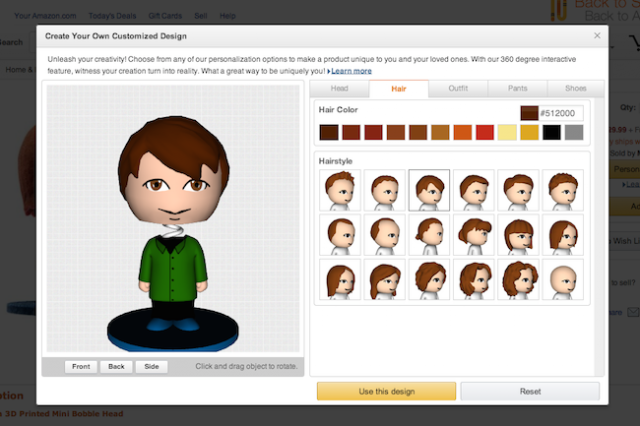Viewport: 640px width, 426px height.
Task: Select the bob hairstyle with straight bangs
Action: pyautogui.click(x=519, y=235)
